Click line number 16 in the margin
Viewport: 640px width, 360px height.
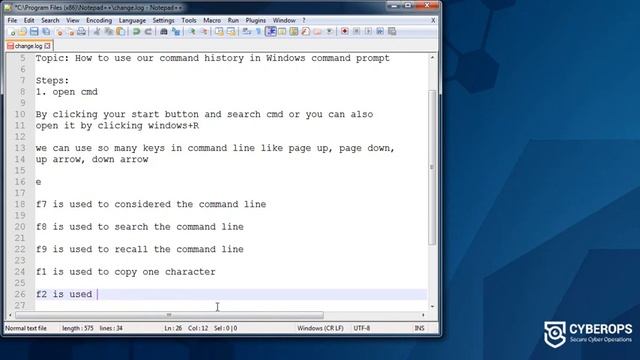[x=20, y=182]
